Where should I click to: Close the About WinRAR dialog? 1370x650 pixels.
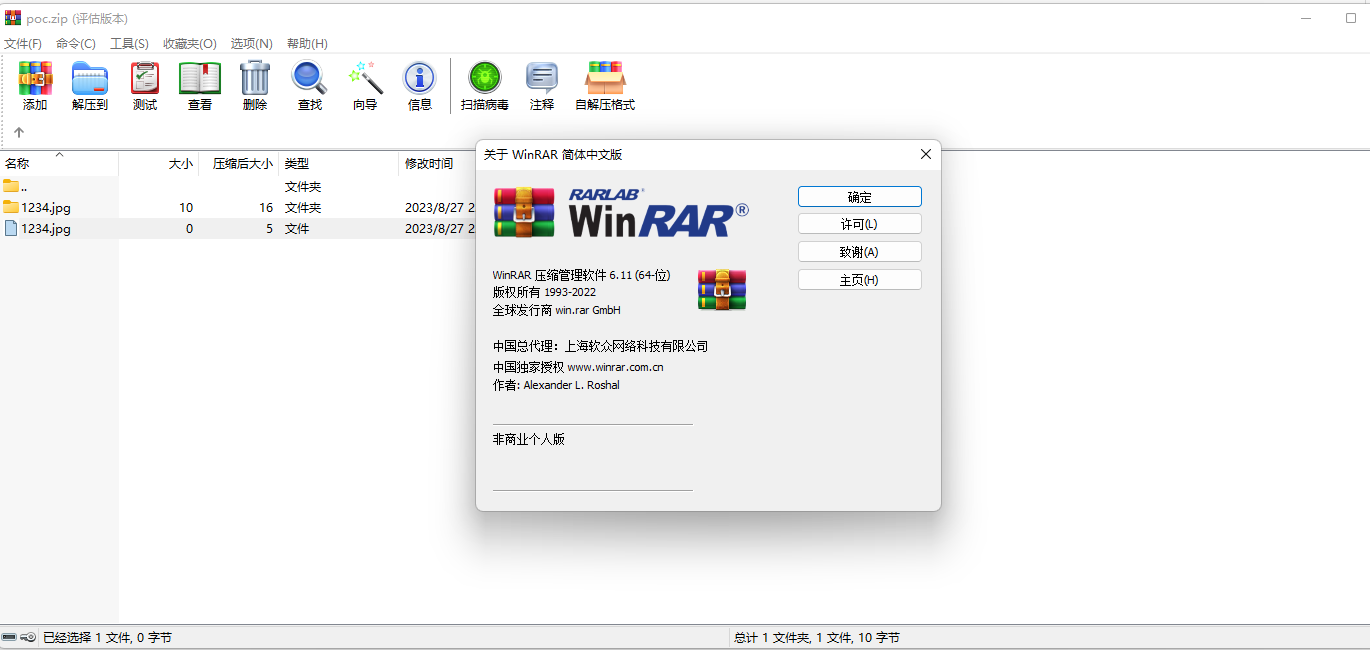click(925, 154)
